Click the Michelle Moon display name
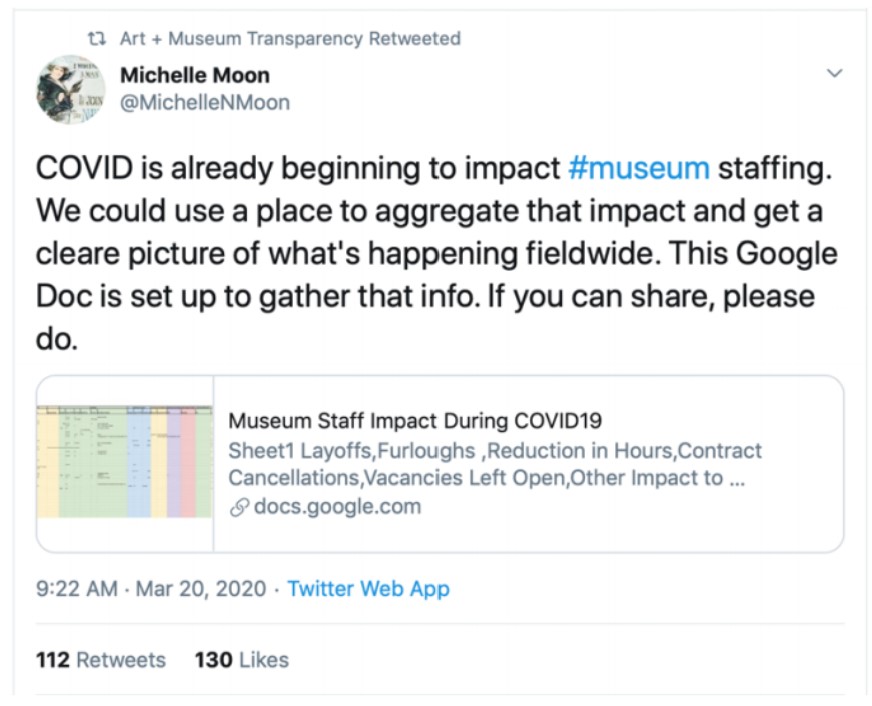 pos(194,75)
